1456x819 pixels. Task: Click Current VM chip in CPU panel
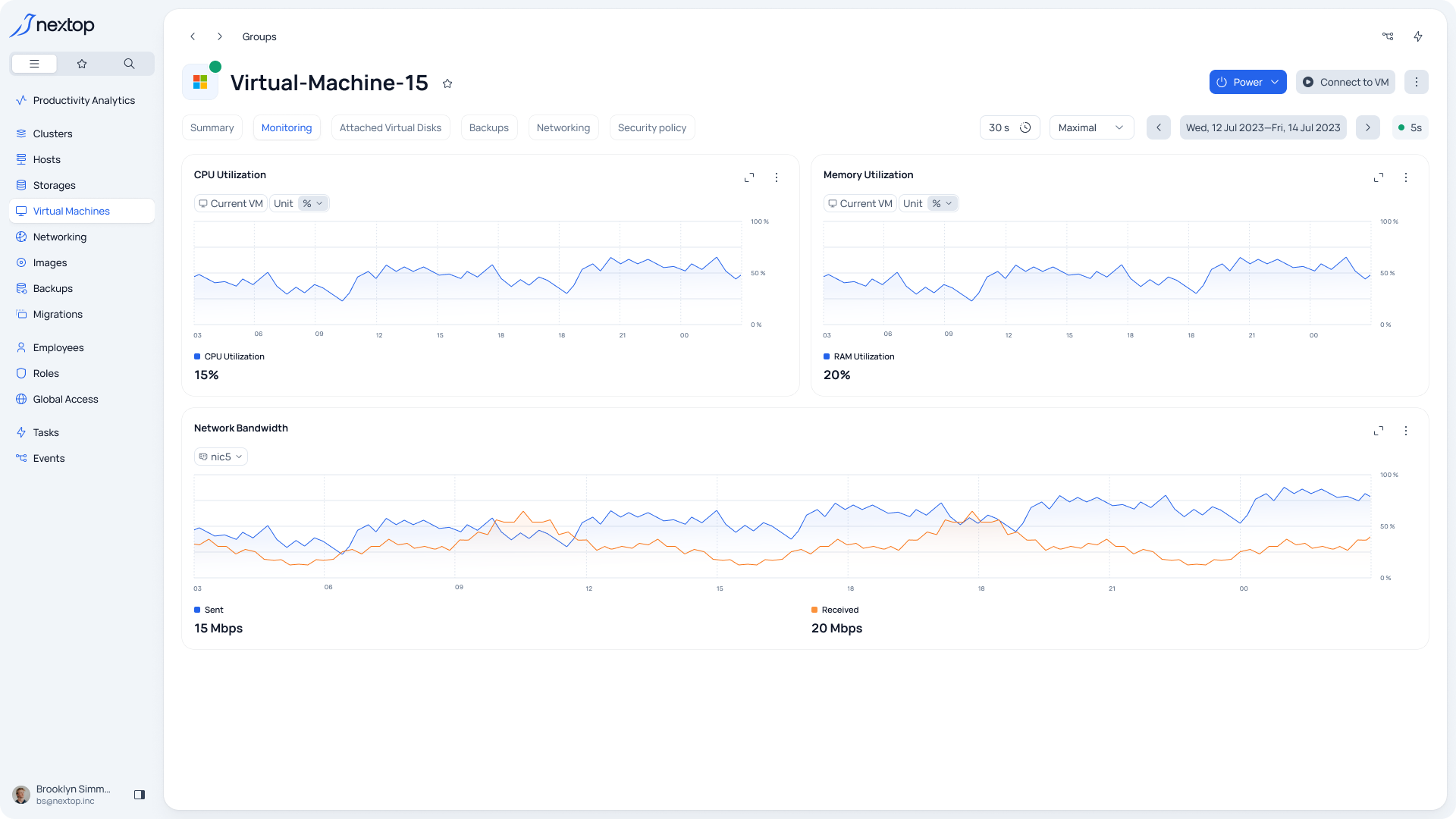(231, 203)
